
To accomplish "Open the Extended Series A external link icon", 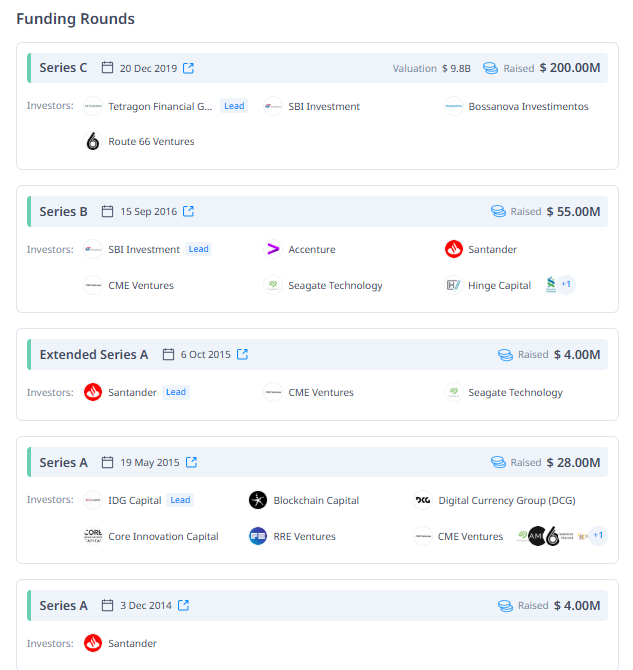I will 242,355.
